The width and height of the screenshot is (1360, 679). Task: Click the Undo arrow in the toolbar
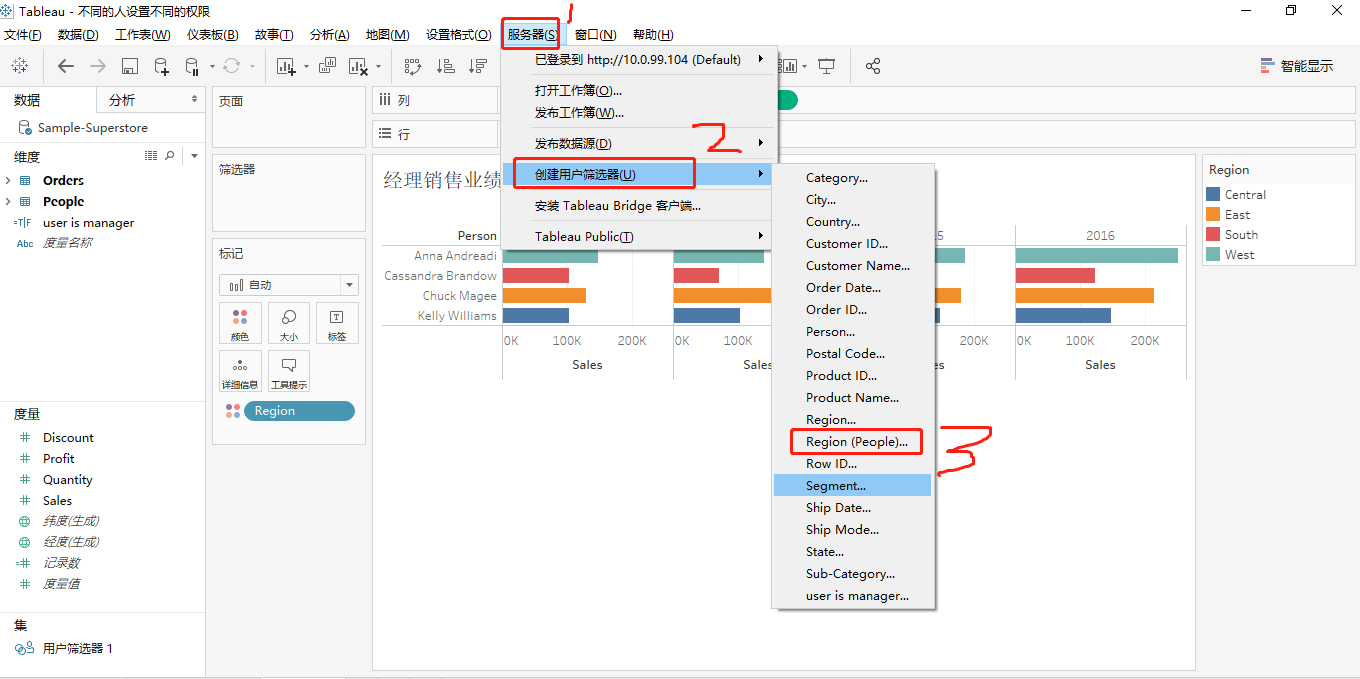(x=66, y=66)
